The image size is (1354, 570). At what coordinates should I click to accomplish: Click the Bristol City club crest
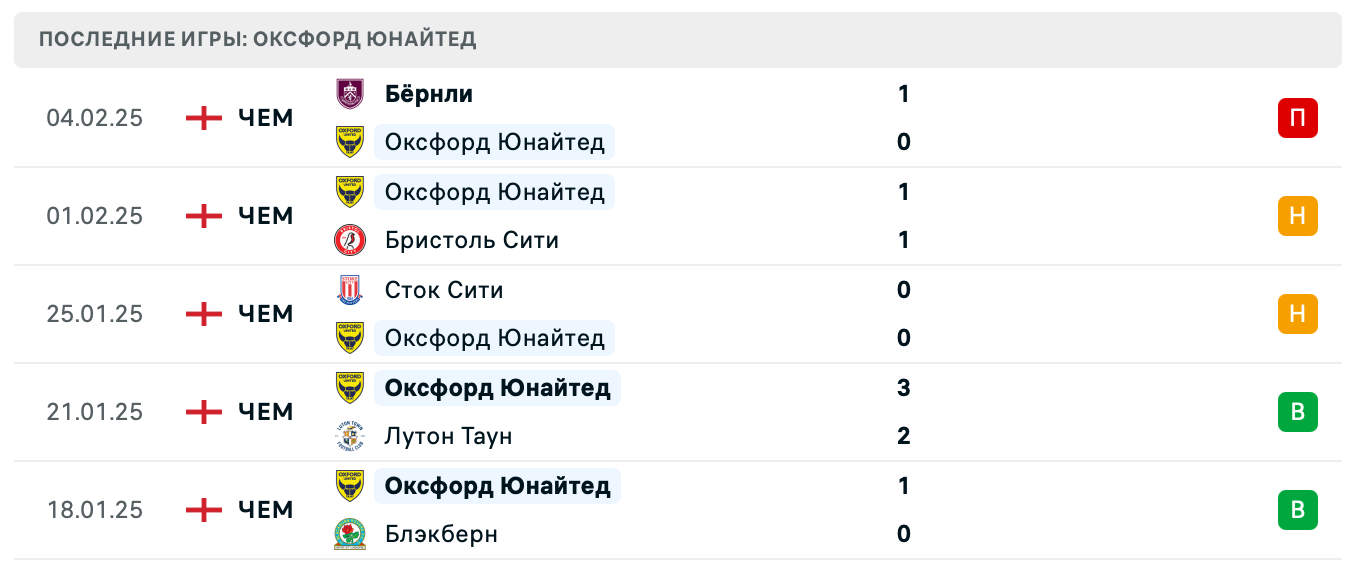pyautogui.click(x=350, y=240)
